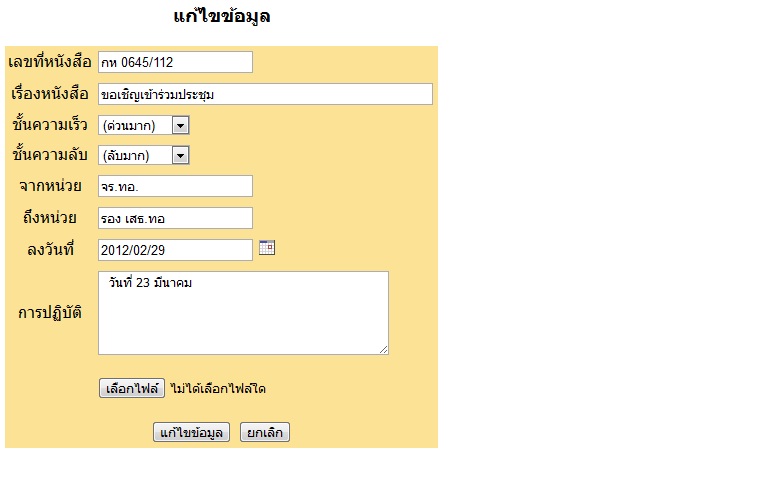Click the ลงวันที่ label text

[x=50, y=250]
